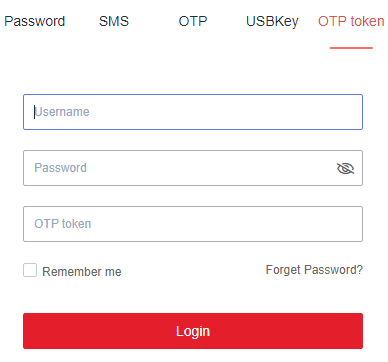Submit the form via the Login text
This screenshot has width=388, height=362.
(x=193, y=331)
